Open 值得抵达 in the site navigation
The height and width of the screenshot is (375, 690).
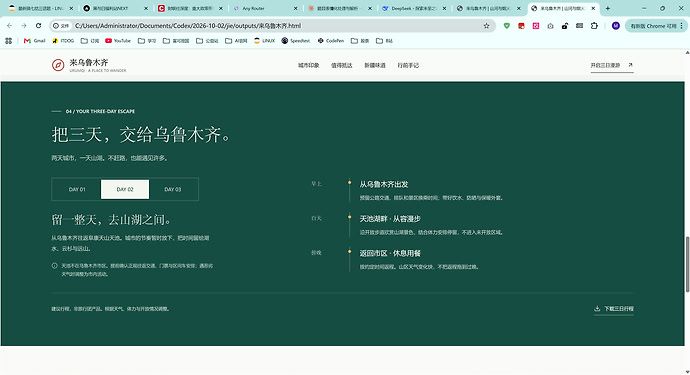coord(341,65)
